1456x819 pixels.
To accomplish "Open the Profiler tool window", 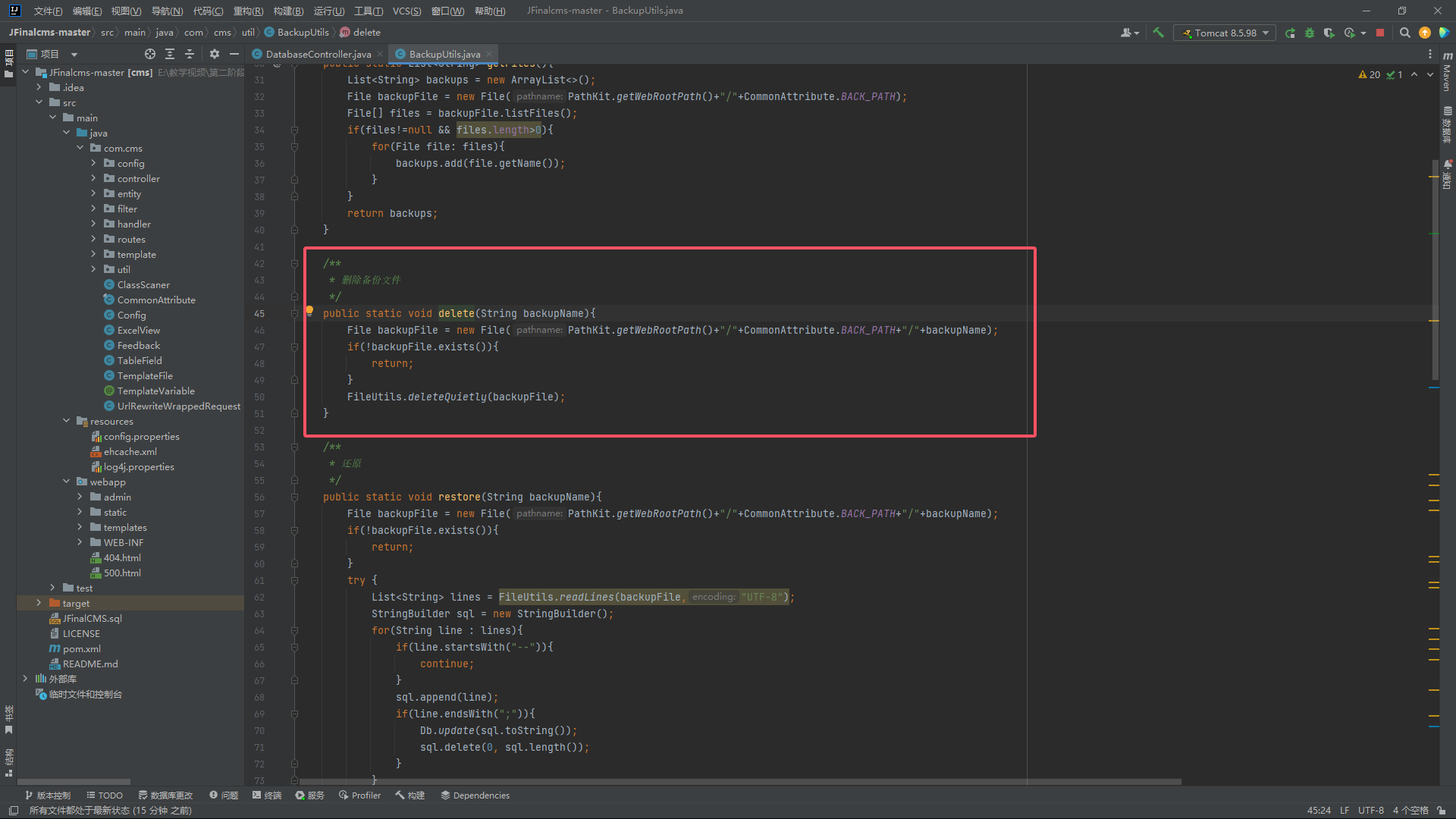I will 359,795.
